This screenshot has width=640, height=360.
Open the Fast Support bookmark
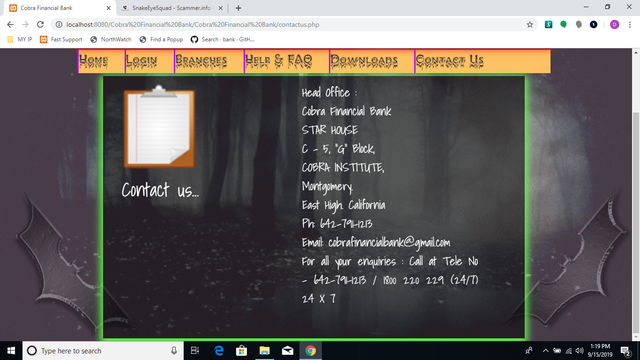click(x=61, y=39)
